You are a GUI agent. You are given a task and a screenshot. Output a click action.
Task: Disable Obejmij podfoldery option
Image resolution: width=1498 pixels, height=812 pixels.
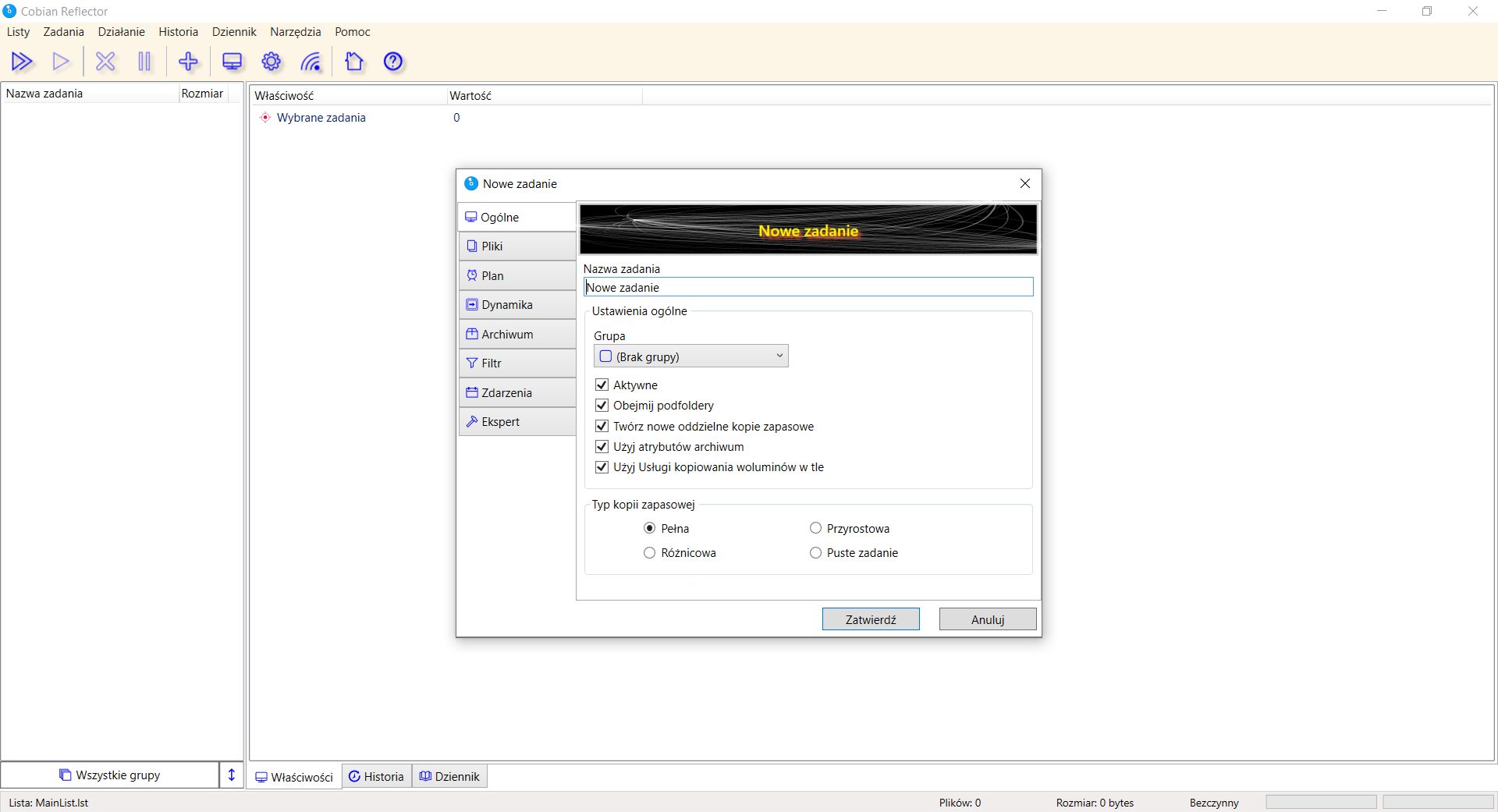[x=602, y=405]
